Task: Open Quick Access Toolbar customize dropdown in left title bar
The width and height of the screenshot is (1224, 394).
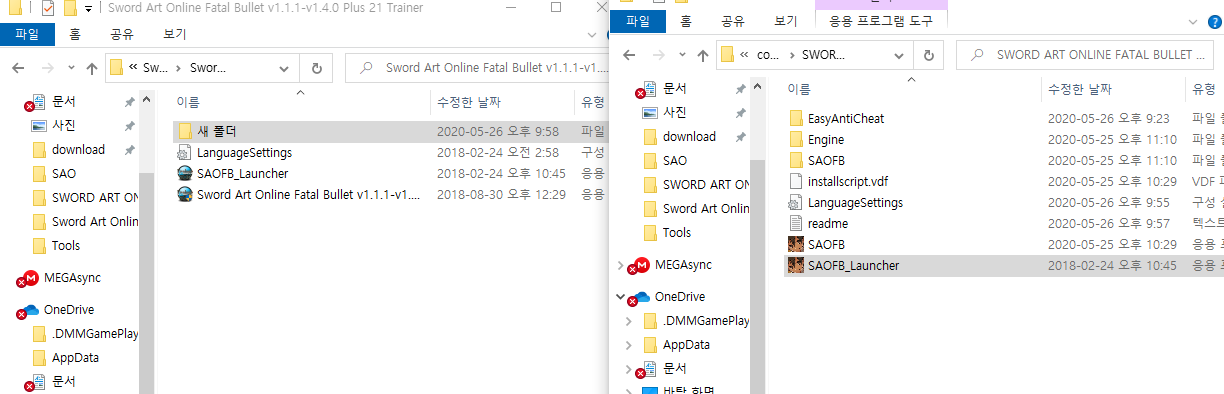Action: pyautogui.click(x=88, y=9)
